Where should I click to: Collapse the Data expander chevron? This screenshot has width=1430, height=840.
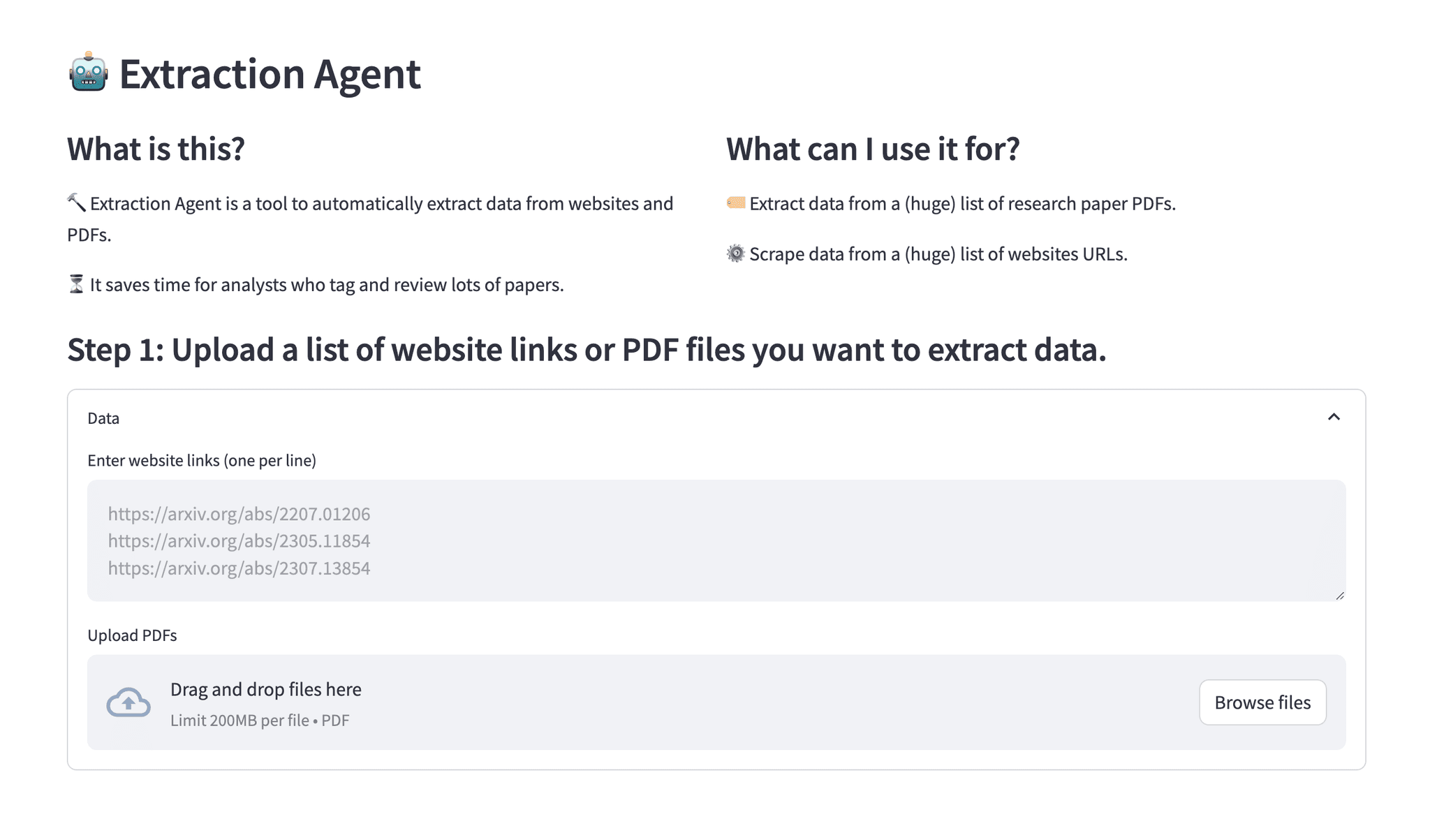[1334, 417]
